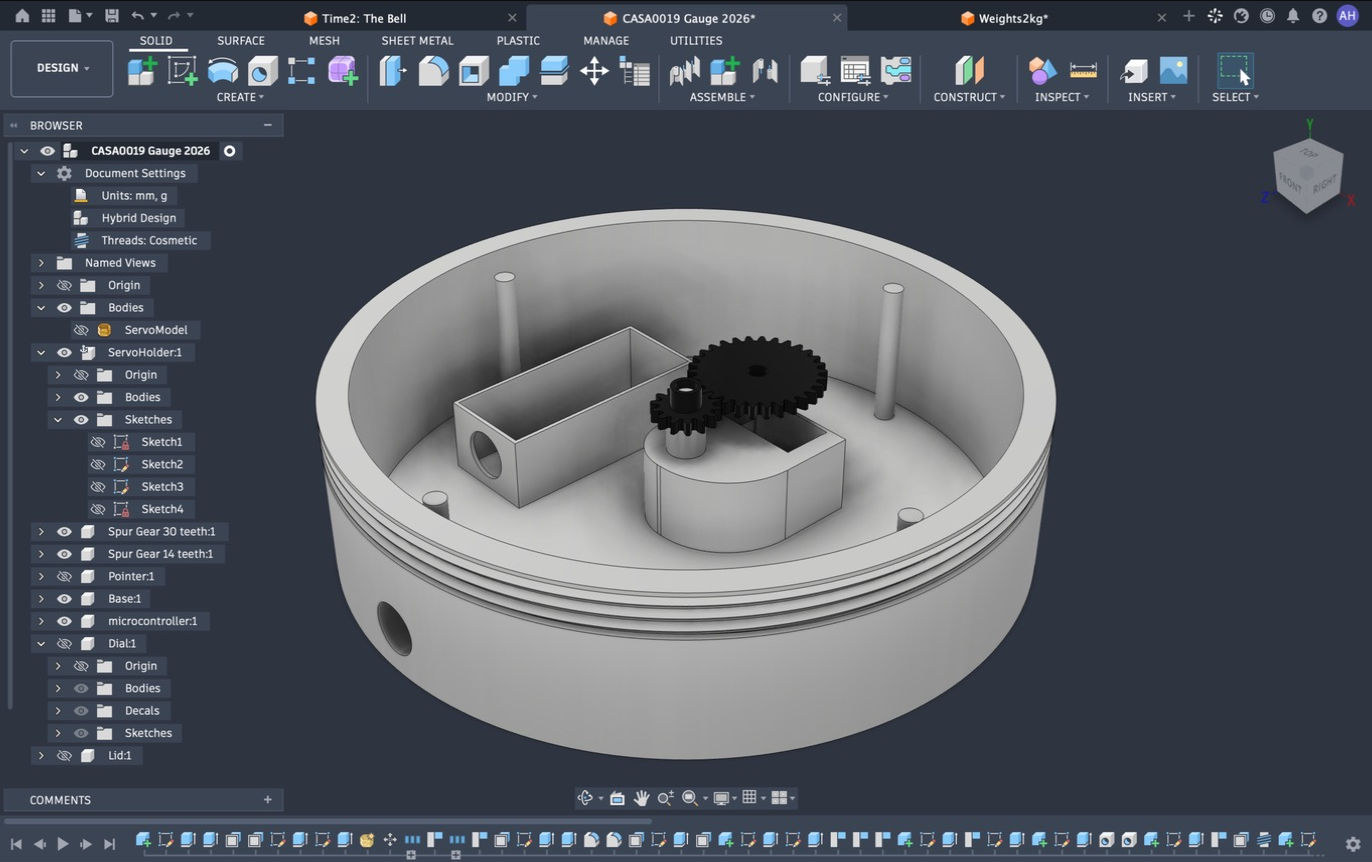Select the Fillet tool in Modify
Screen dimensions: 1372x862
433,71
